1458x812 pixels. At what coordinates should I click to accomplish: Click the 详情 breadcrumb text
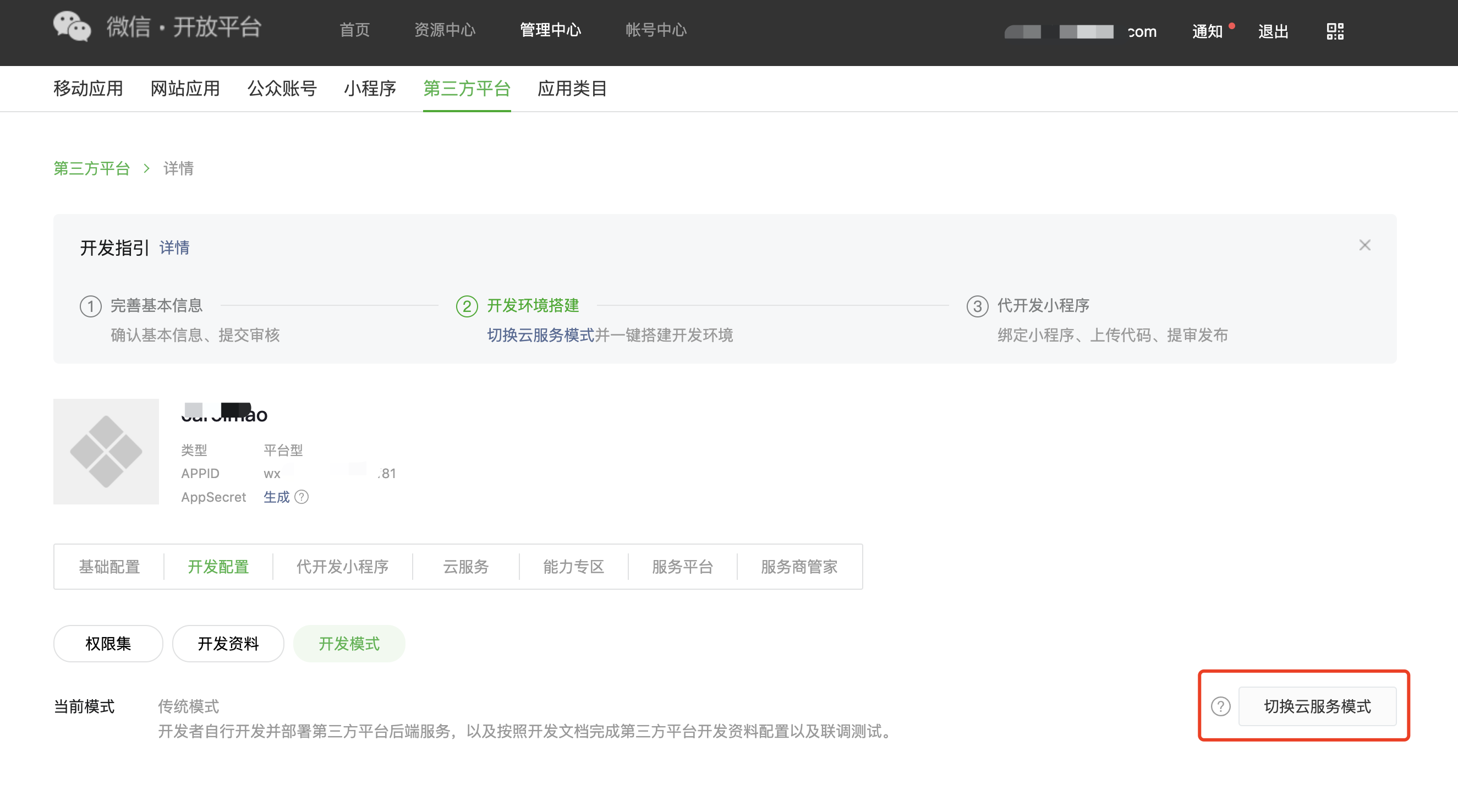178,168
